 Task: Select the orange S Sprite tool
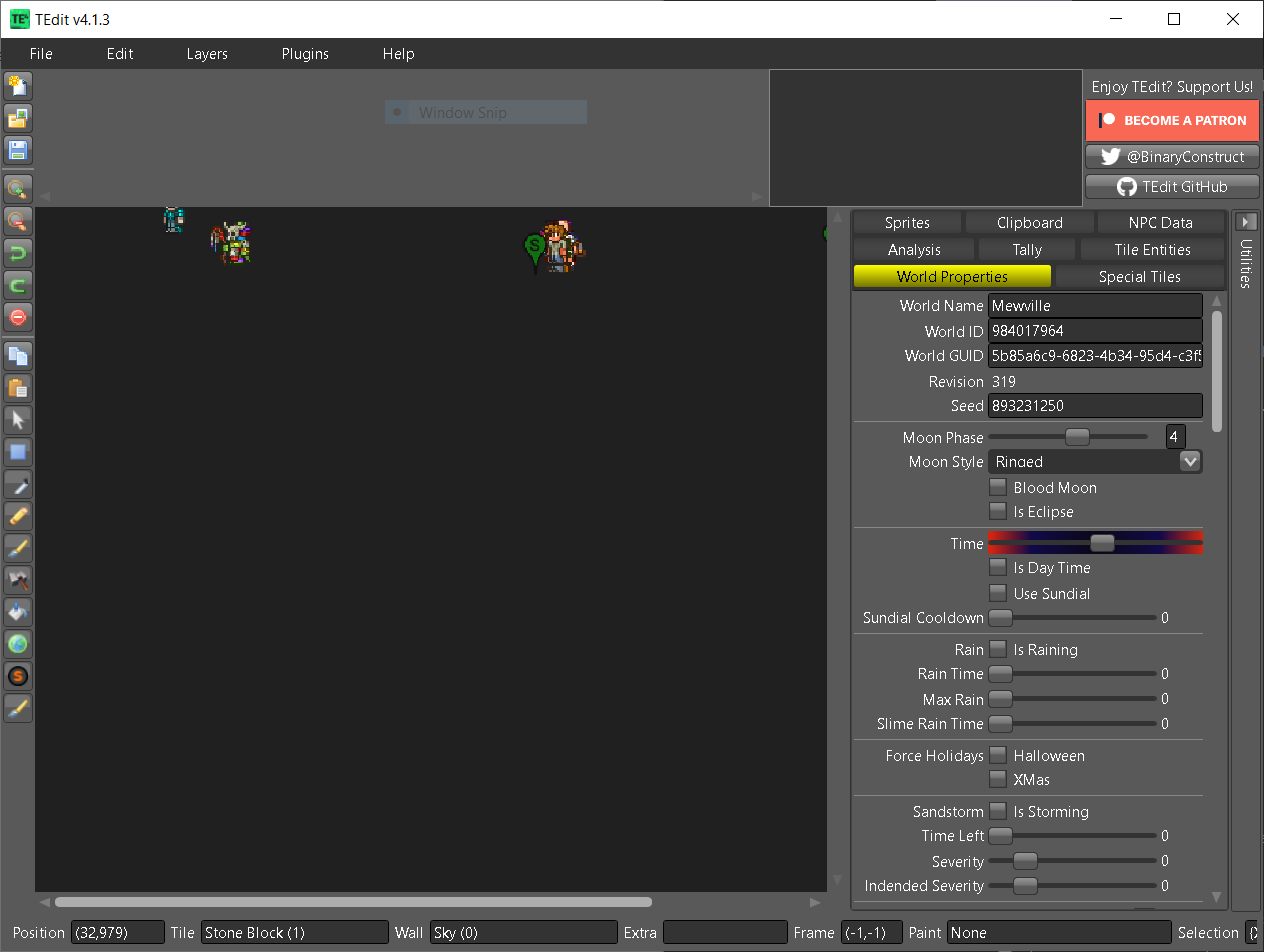pos(18,676)
